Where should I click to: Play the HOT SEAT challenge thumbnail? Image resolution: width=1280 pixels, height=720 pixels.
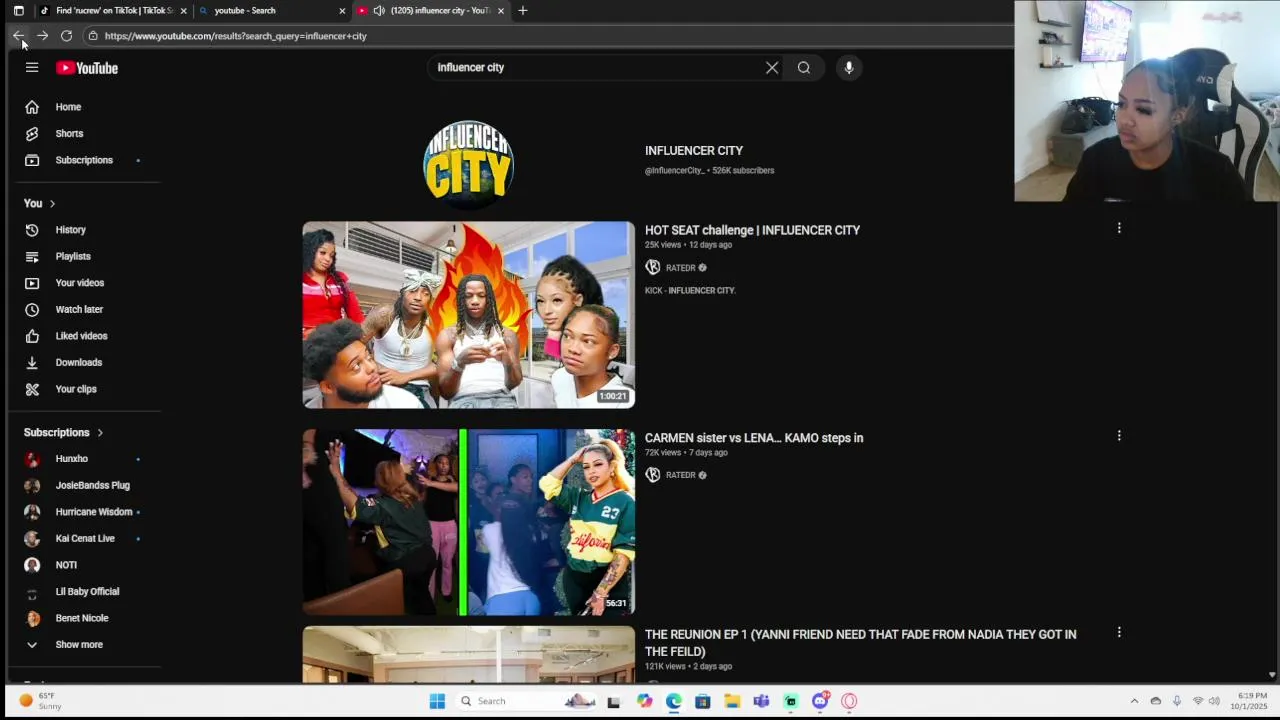coord(468,315)
